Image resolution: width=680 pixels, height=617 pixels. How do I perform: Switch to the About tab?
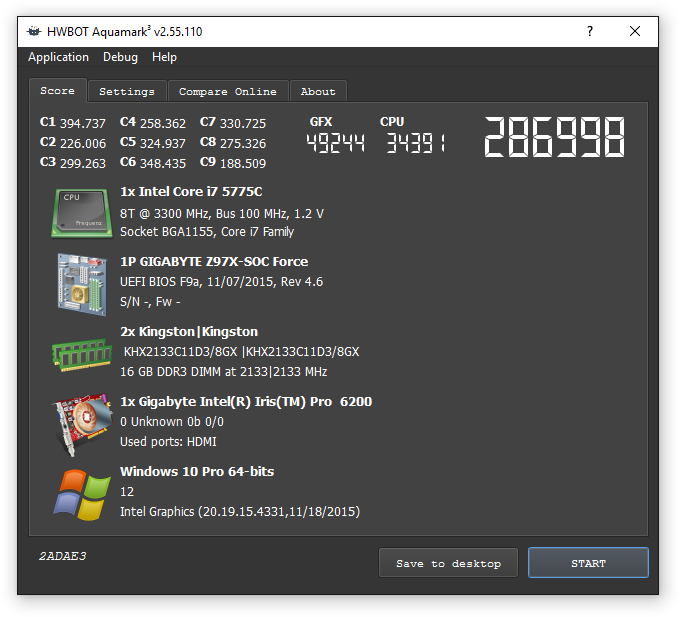click(318, 91)
